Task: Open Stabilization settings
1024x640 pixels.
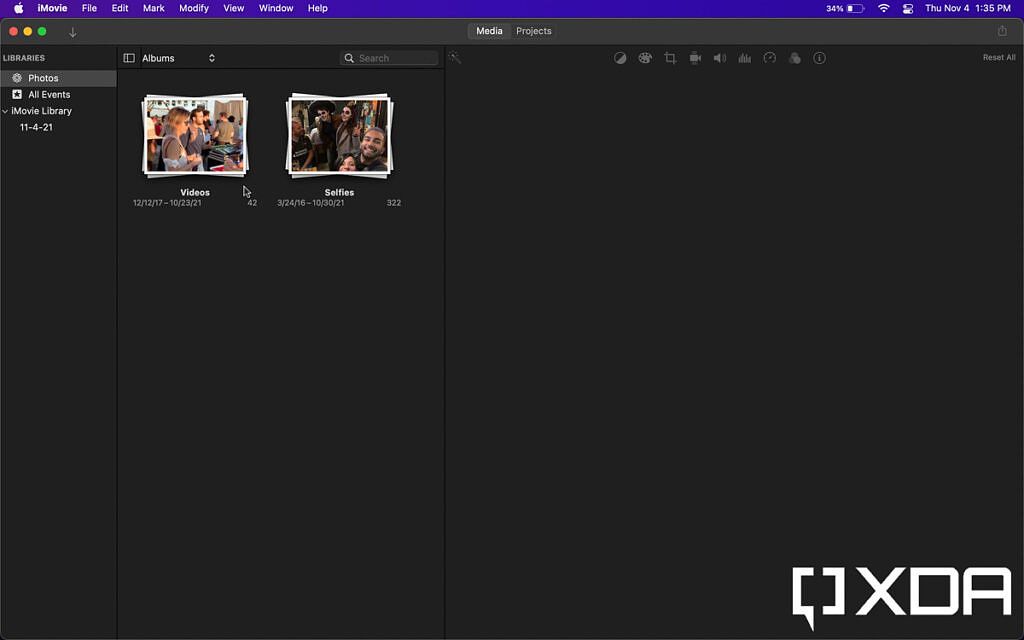Action: (x=695, y=57)
